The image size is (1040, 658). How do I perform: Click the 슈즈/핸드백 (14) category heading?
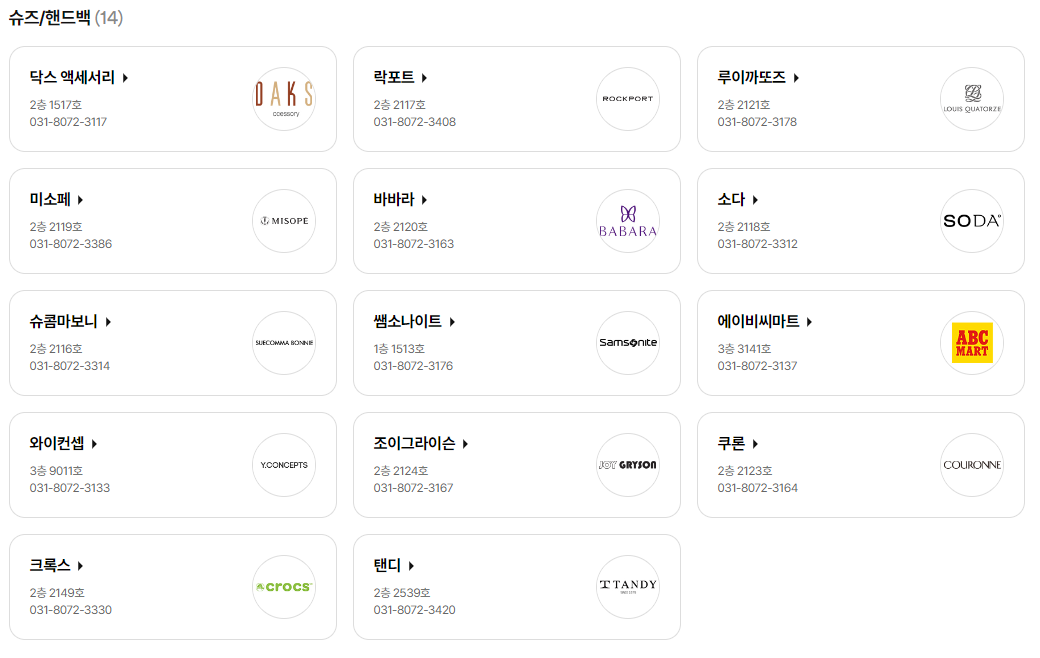point(66,18)
